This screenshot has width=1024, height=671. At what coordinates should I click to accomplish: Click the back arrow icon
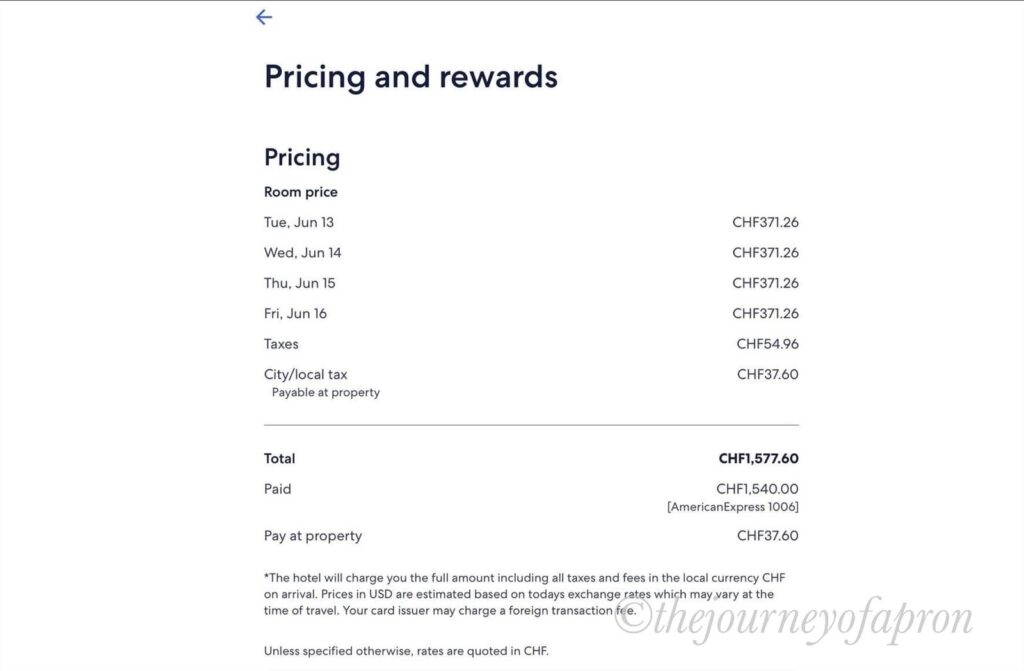tap(264, 17)
